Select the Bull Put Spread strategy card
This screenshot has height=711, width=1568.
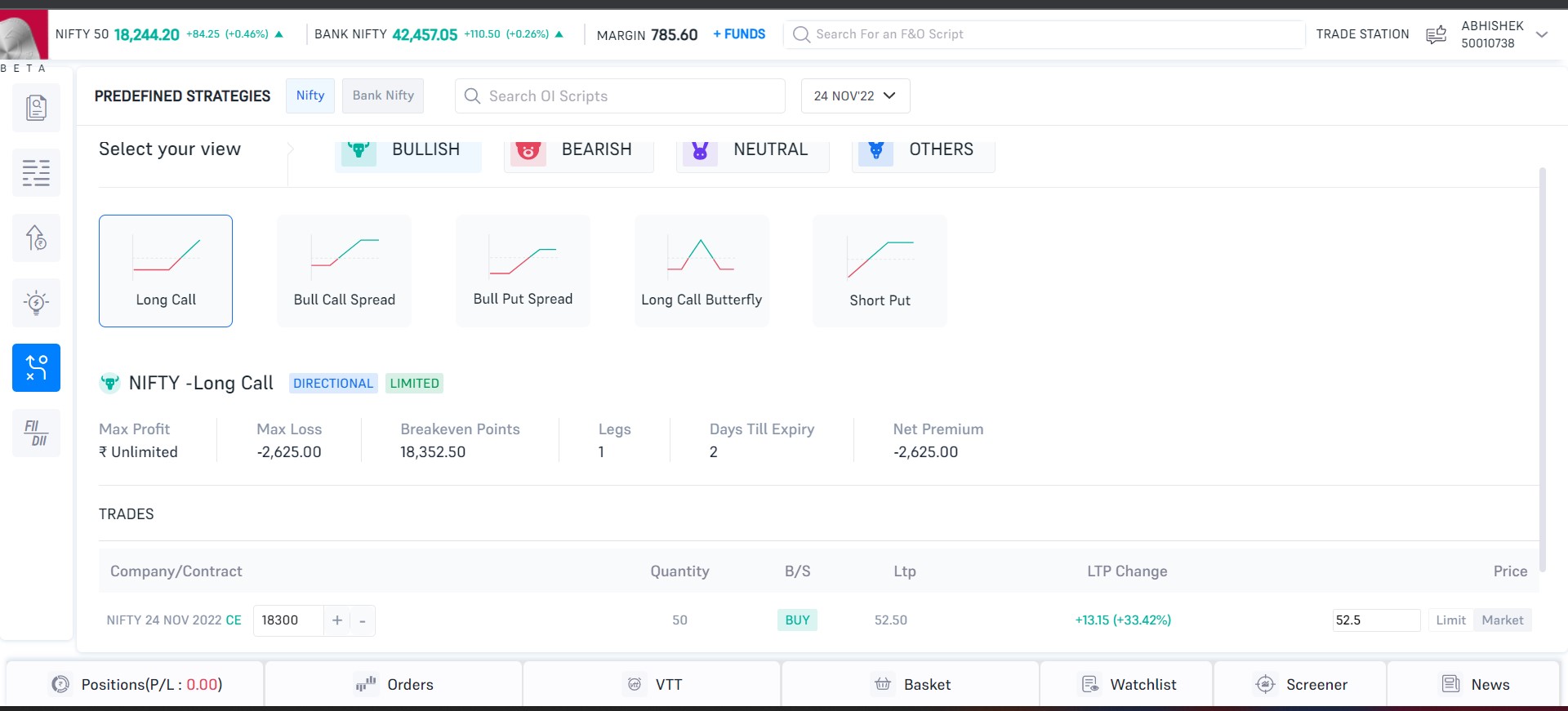tap(523, 271)
